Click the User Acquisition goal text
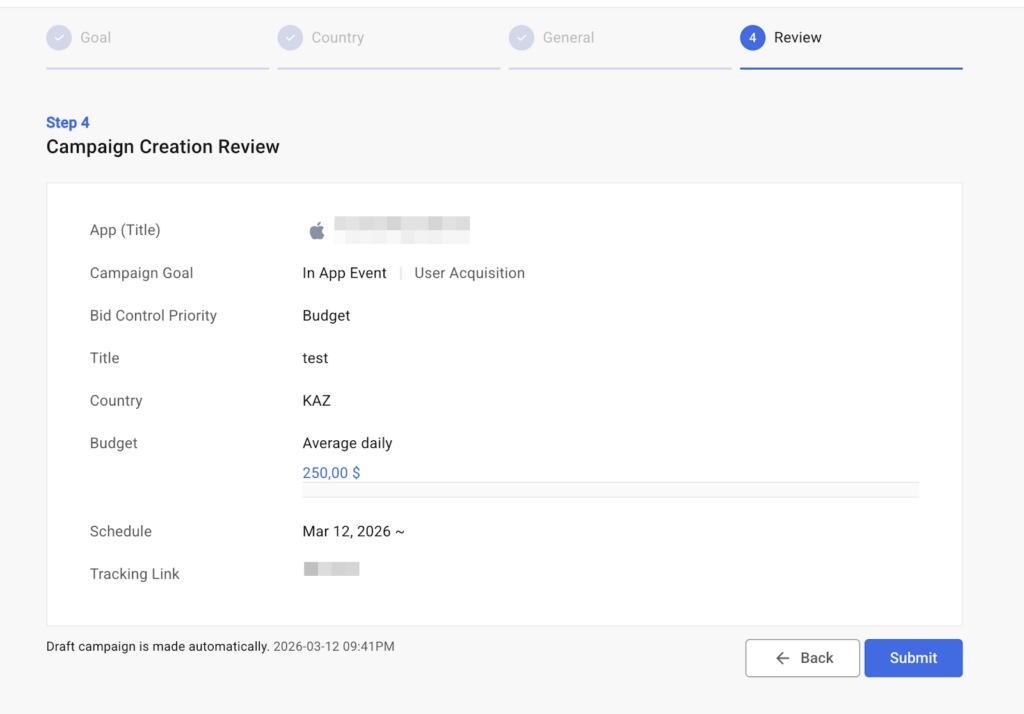1024x714 pixels. tap(469, 273)
